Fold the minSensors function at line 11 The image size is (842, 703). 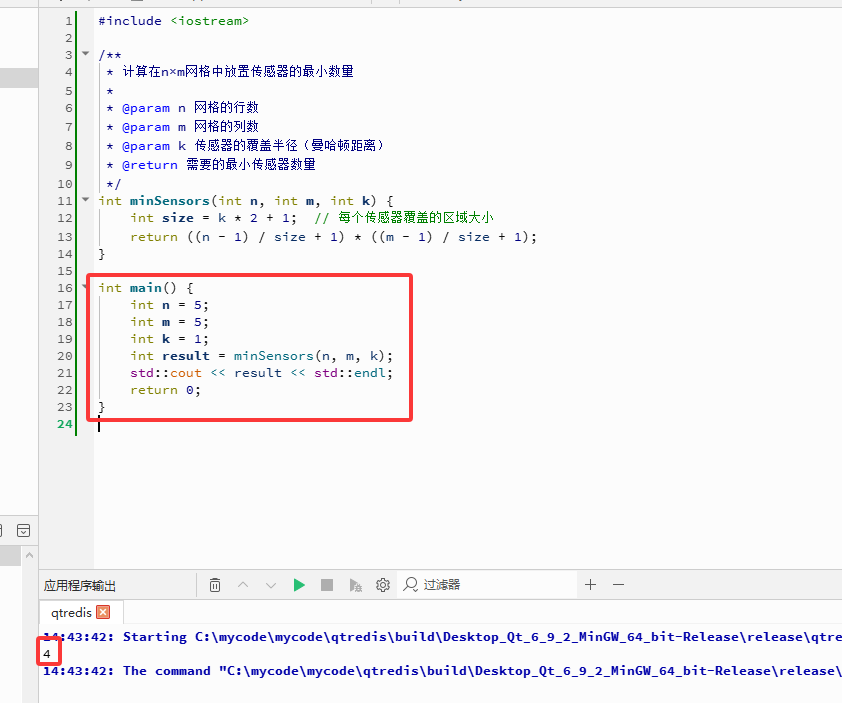85,199
